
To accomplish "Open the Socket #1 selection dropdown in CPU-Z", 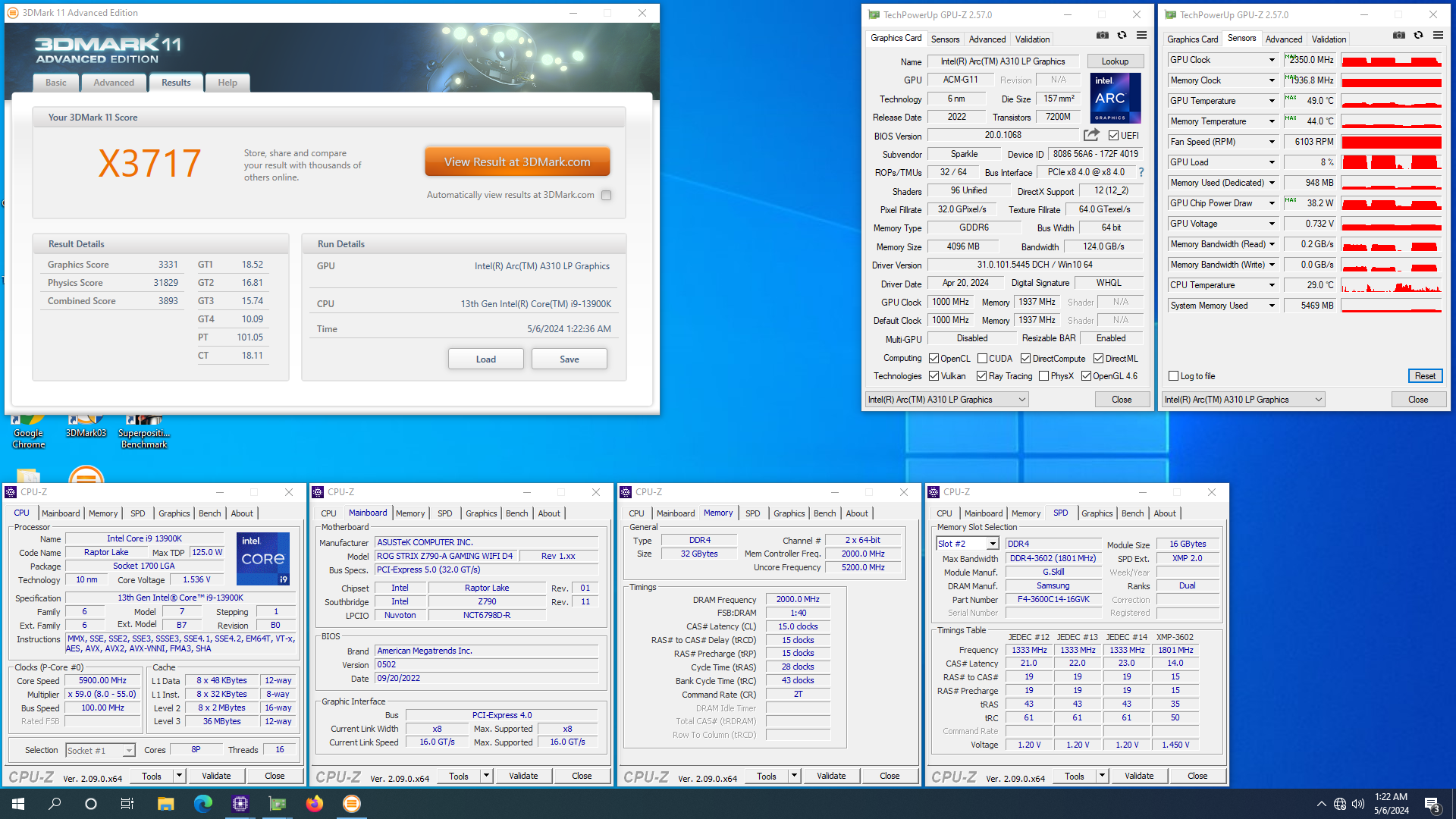I will click(x=100, y=751).
